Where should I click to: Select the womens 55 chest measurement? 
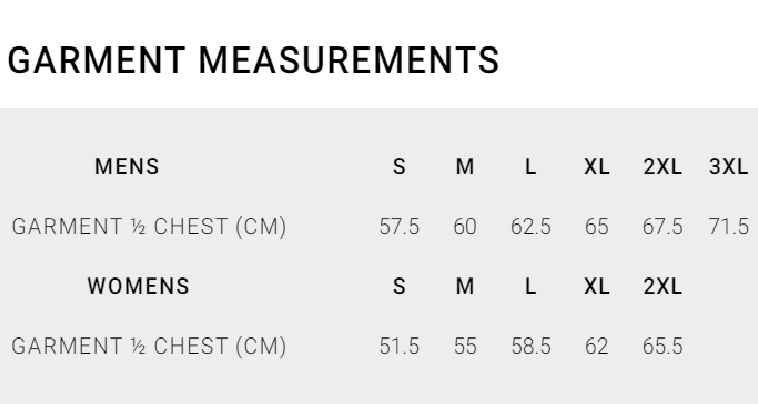click(x=465, y=347)
